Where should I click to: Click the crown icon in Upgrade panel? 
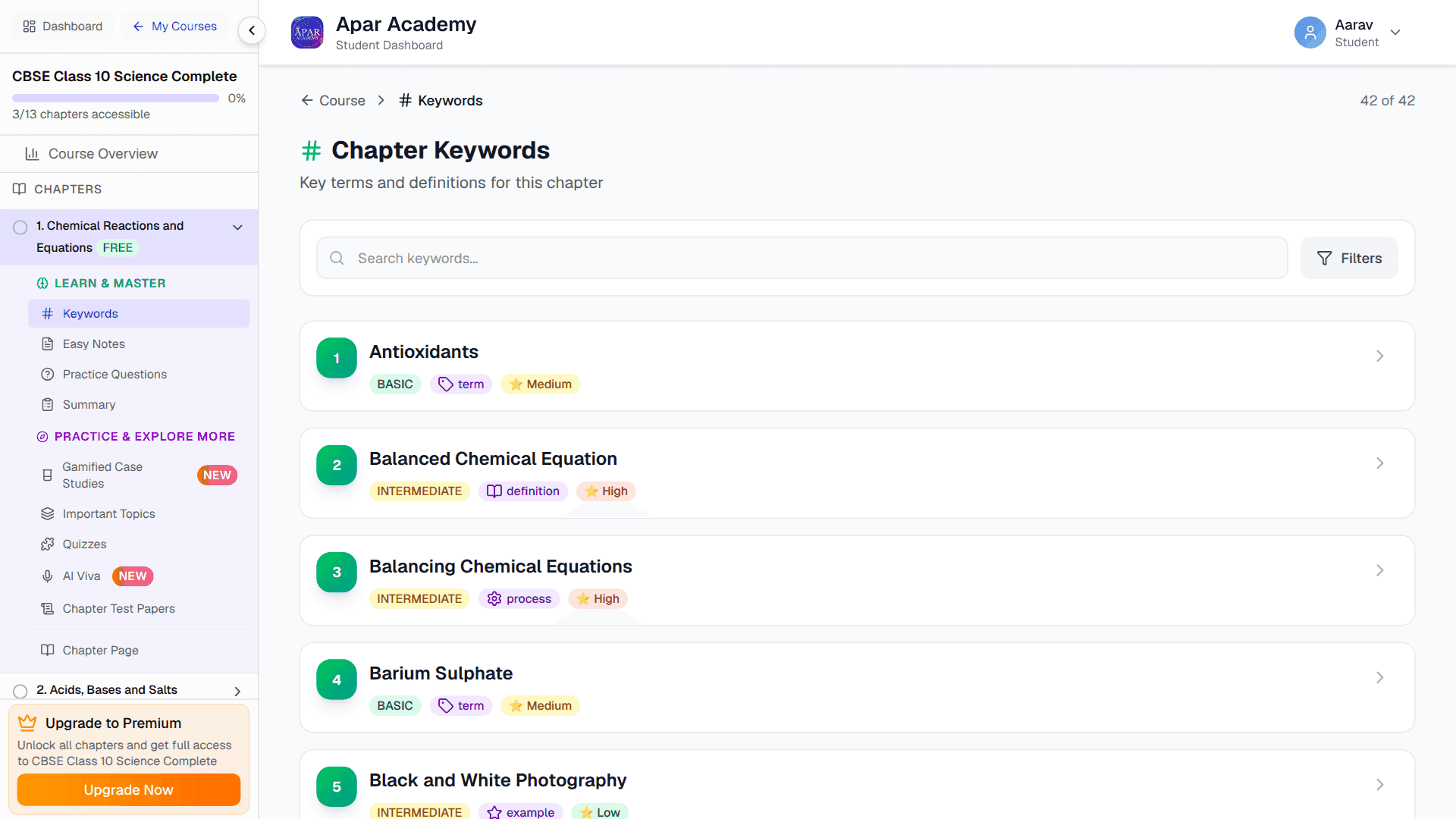pos(27,723)
